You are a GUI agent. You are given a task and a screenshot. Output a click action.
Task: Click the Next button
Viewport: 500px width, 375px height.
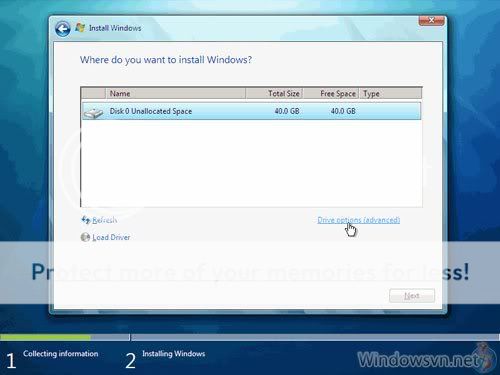click(412, 296)
